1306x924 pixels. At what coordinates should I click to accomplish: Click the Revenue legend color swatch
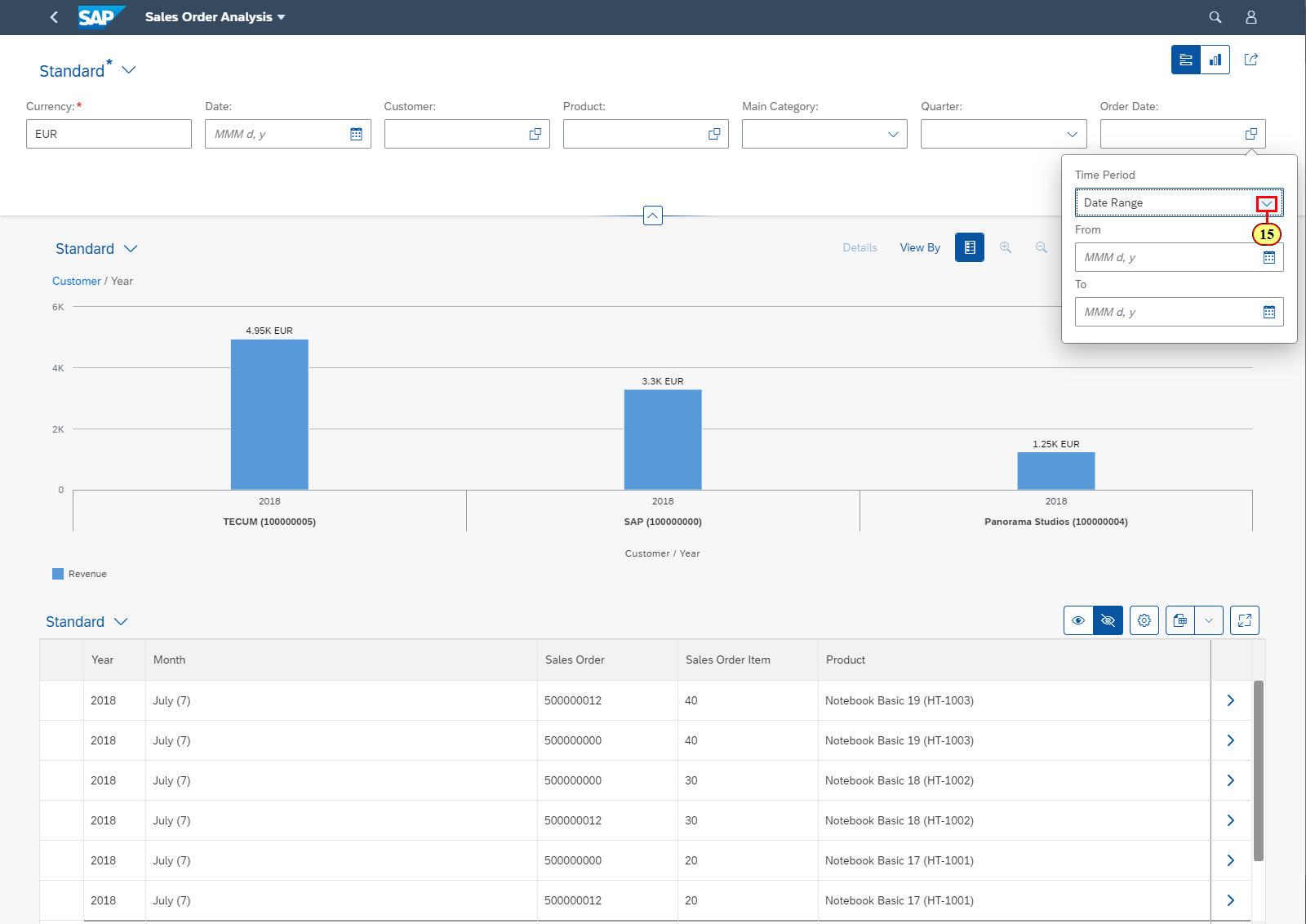pos(58,574)
